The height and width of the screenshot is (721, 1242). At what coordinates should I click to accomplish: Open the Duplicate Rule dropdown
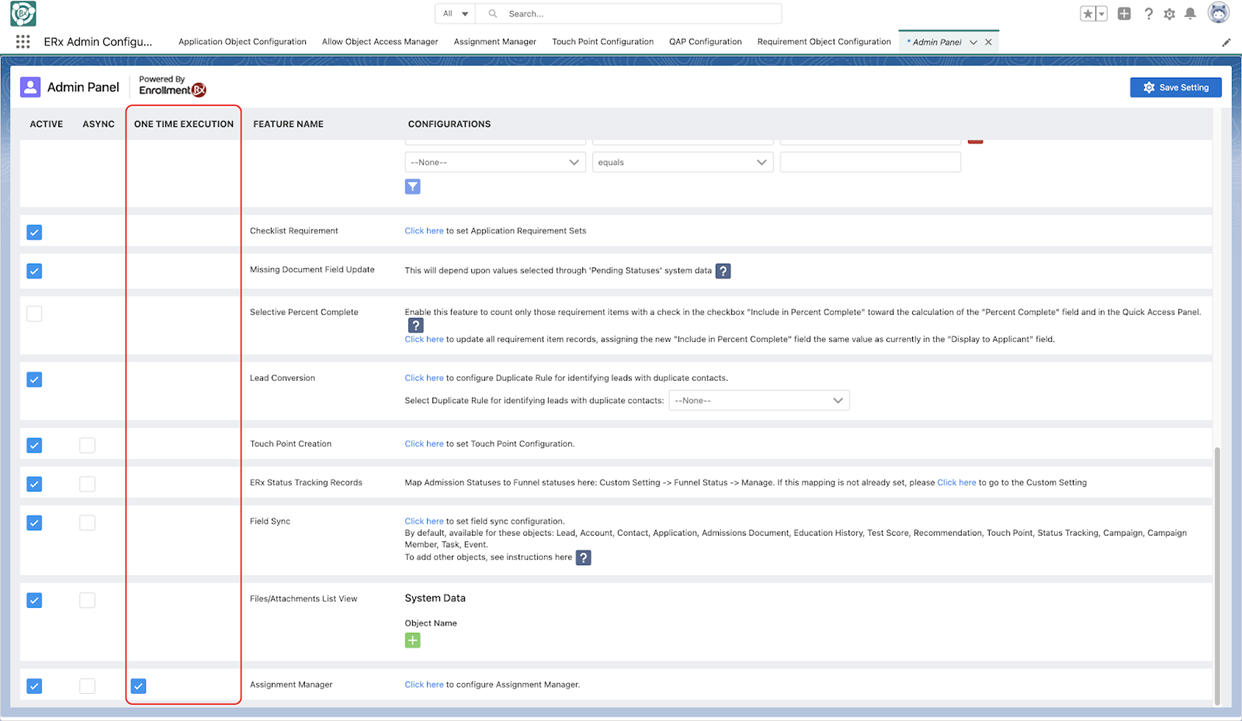click(758, 400)
